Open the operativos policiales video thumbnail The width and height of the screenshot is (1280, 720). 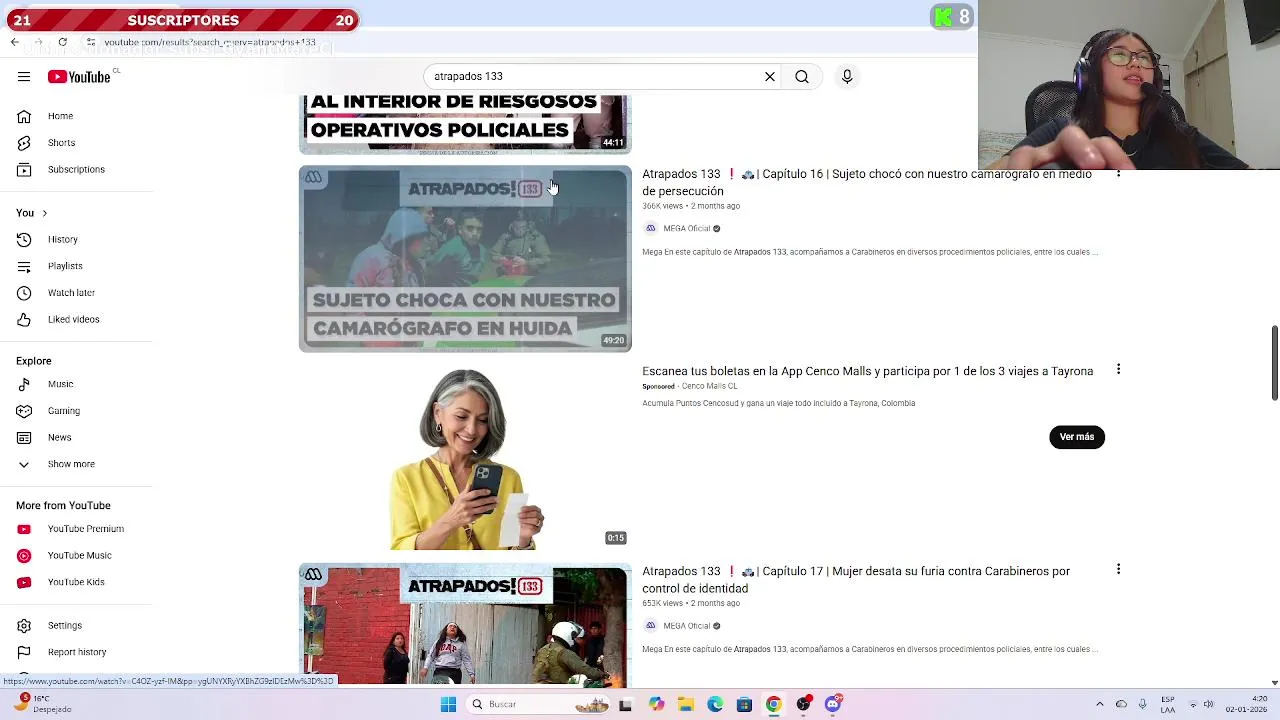[x=465, y=123]
